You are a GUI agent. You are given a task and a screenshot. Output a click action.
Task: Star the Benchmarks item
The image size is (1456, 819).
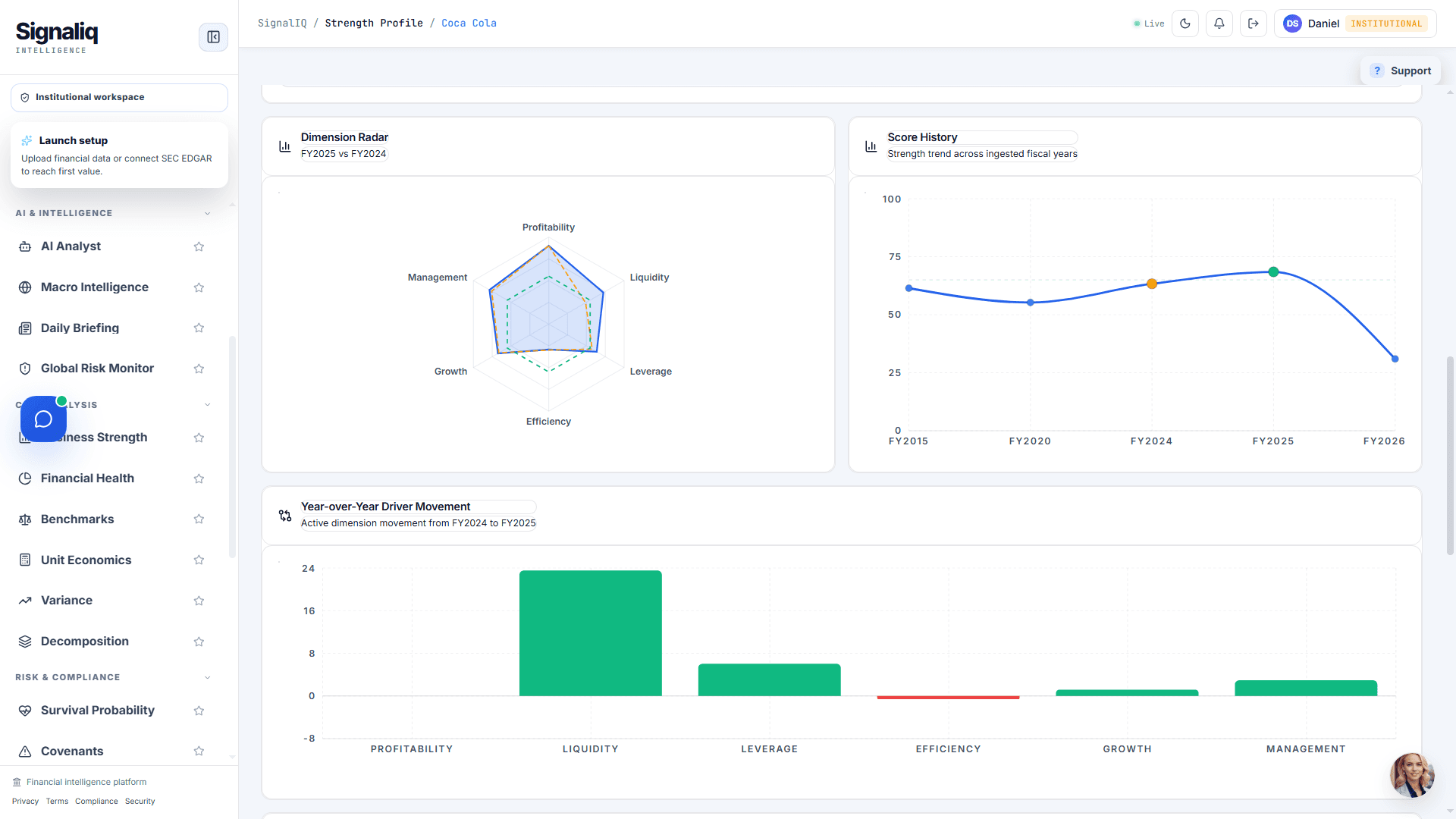click(199, 519)
